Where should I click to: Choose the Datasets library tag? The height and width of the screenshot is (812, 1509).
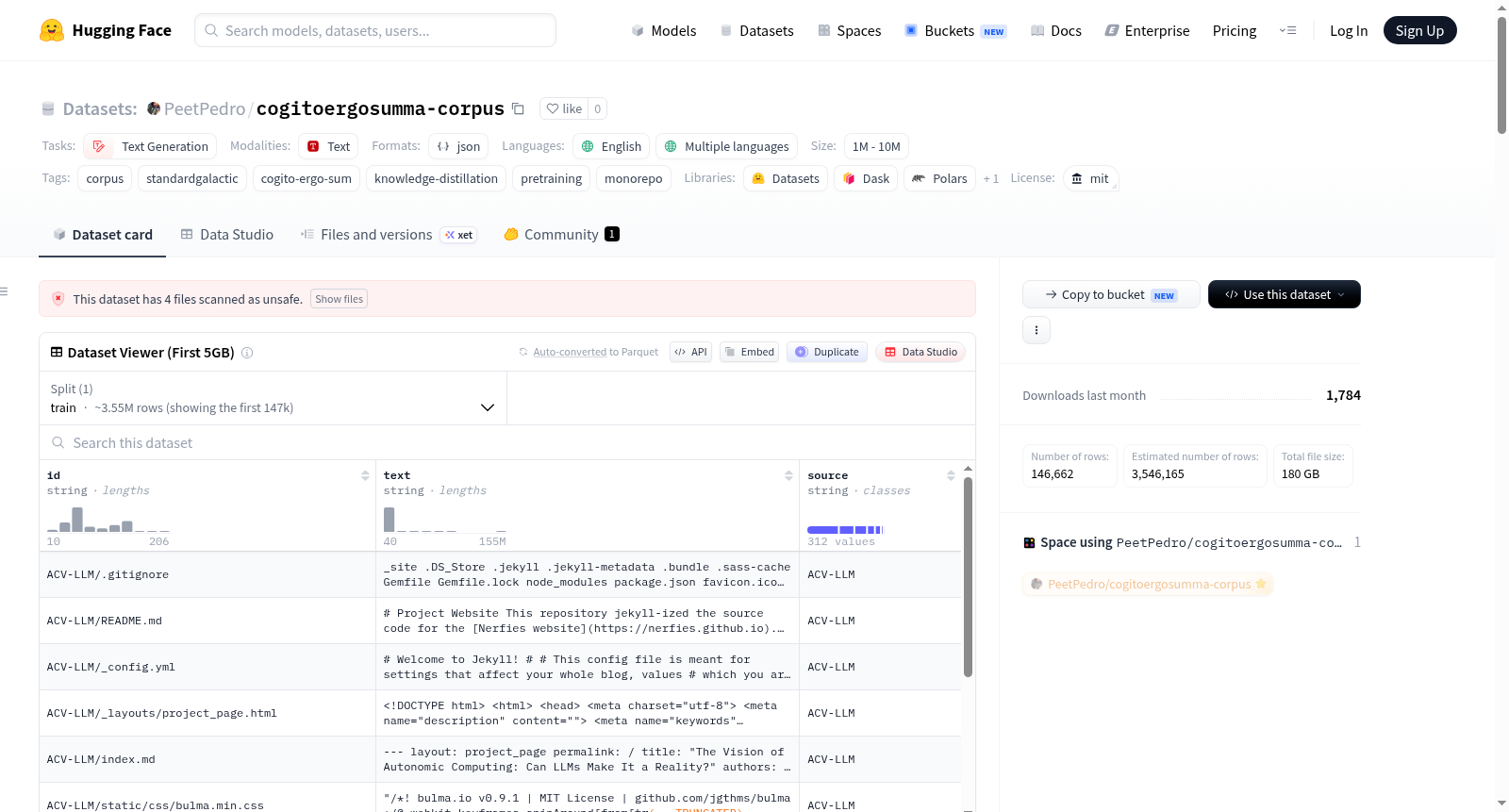(x=786, y=178)
